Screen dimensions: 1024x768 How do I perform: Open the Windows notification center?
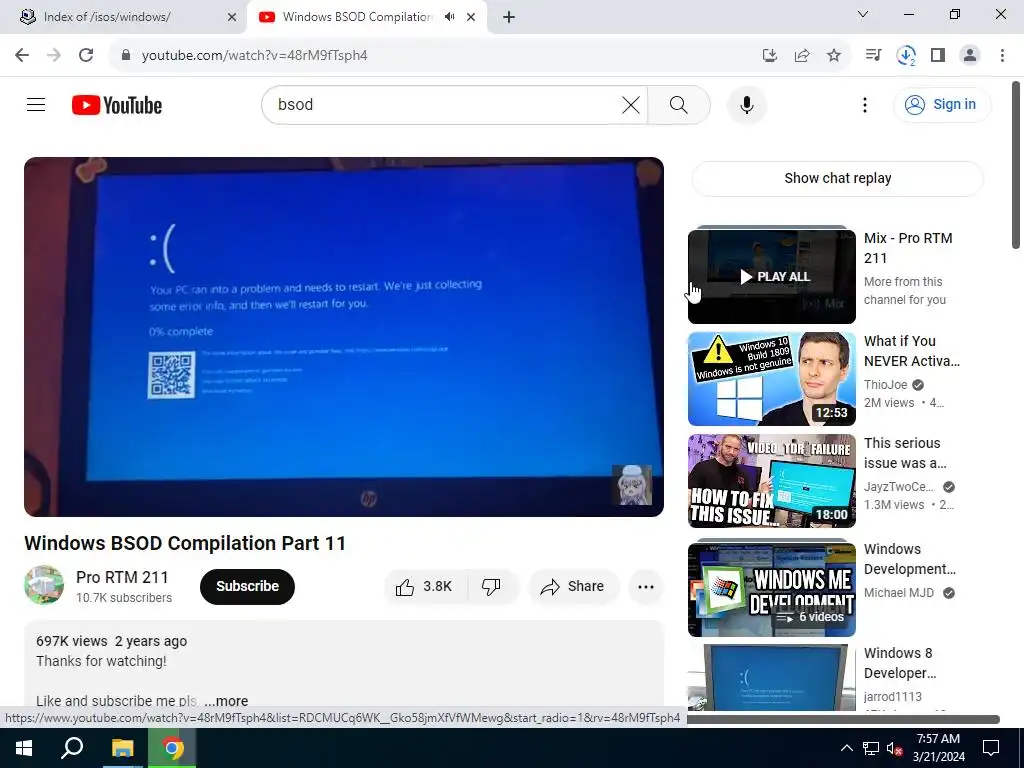[991, 748]
